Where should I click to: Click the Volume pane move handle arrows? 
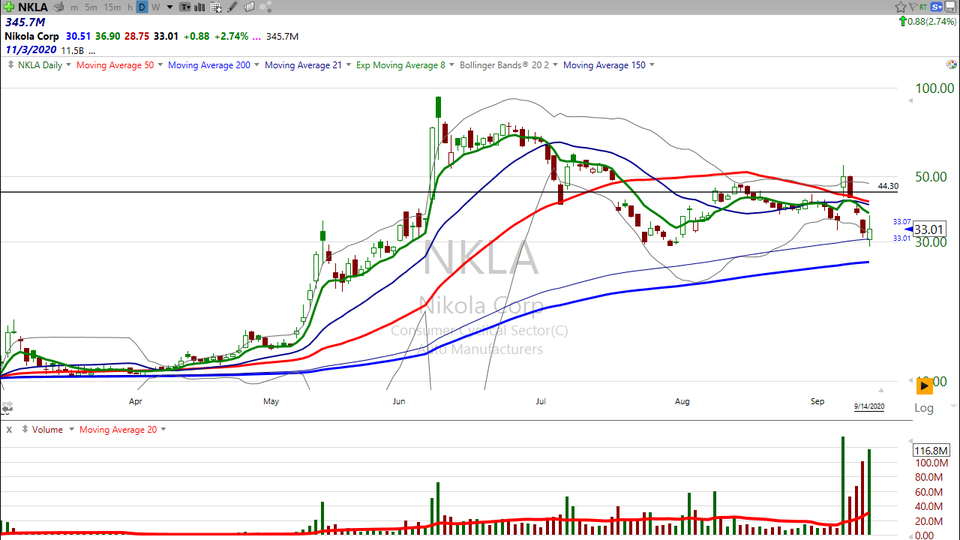pos(24,429)
